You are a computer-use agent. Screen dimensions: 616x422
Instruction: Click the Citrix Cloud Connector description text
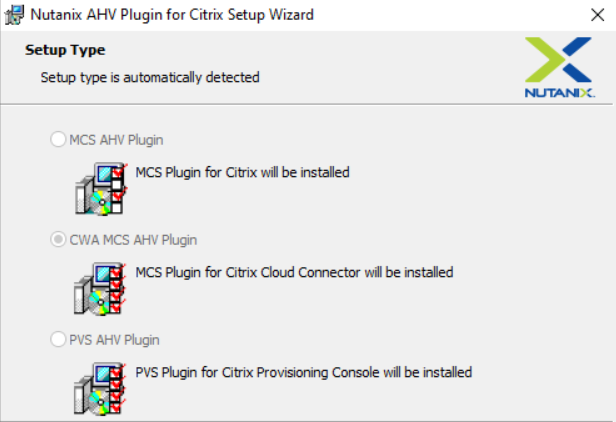pyautogui.click(x=294, y=272)
